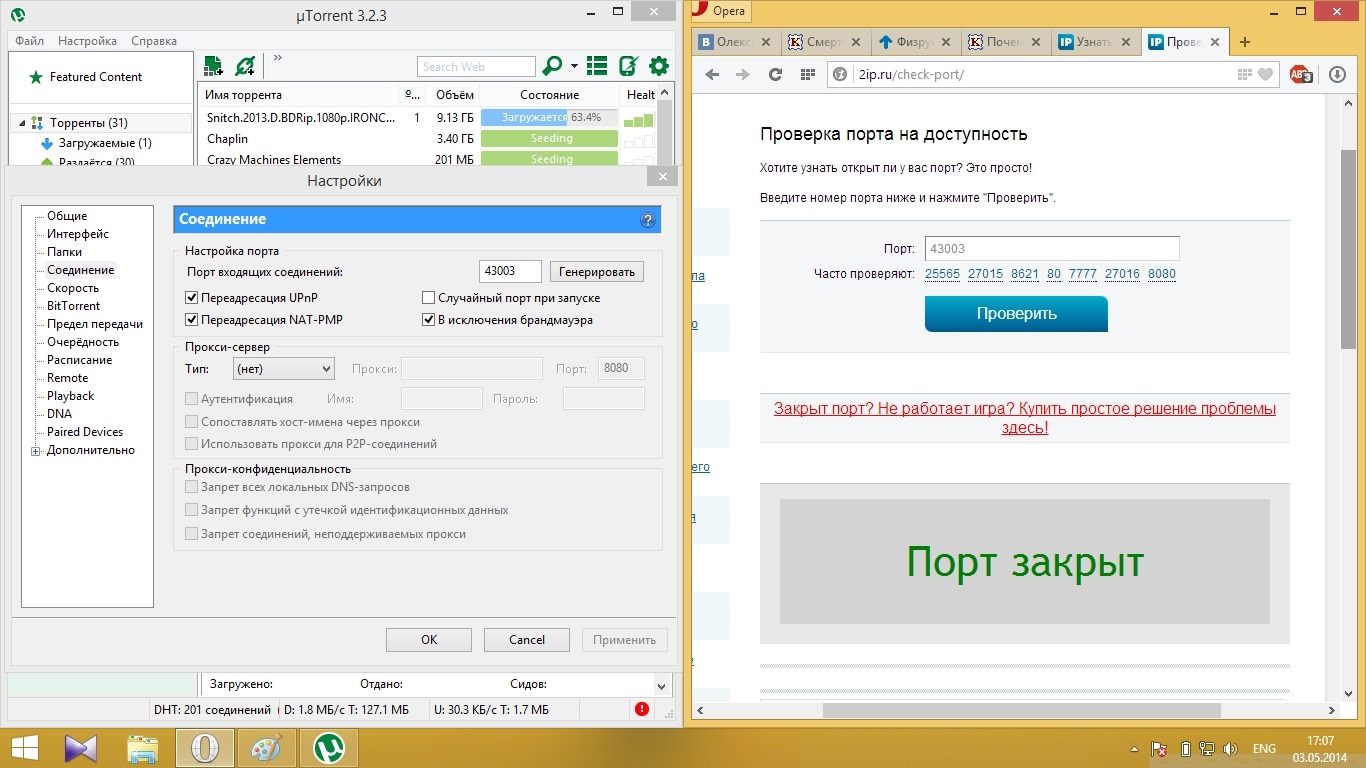Uncheck В исключения брандмауэра checkbox
Image resolution: width=1366 pixels, height=768 pixels.
click(429, 320)
